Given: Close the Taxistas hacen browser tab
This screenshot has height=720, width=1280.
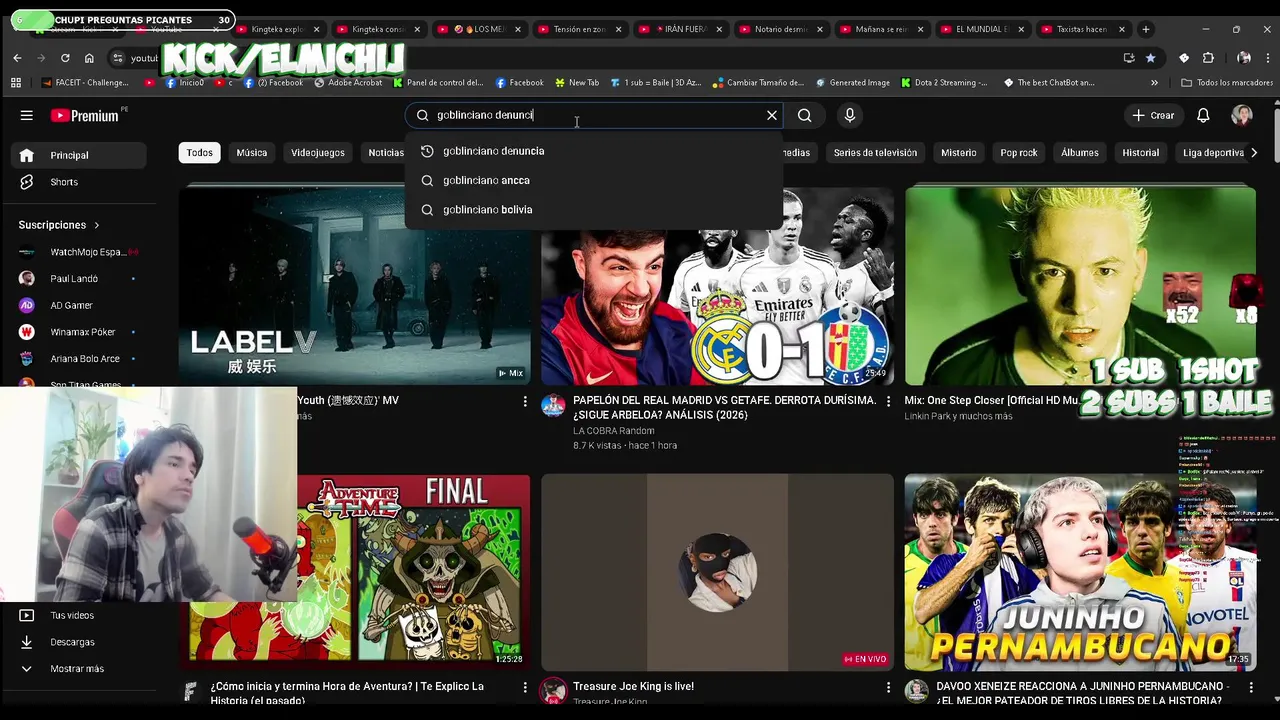Looking at the screenshot, I should pyautogui.click(x=1121, y=29).
